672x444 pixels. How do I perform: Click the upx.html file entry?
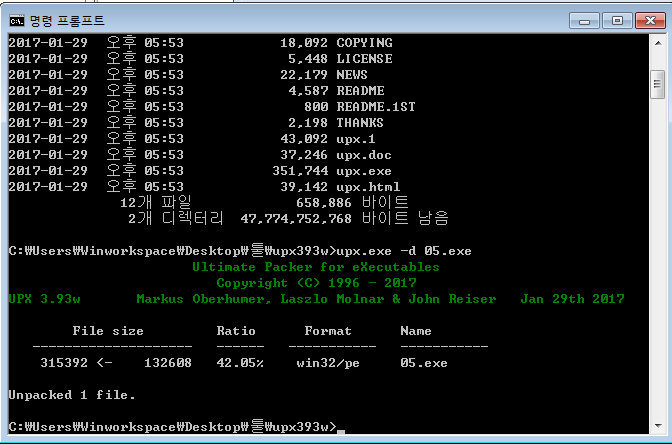(368, 187)
